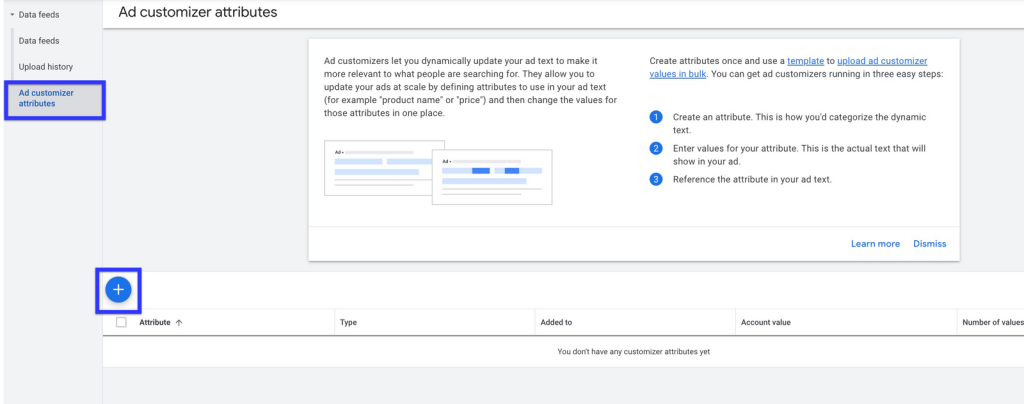Click step 1 numbered circle icon
The image size is (1024, 404).
(x=656, y=117)
